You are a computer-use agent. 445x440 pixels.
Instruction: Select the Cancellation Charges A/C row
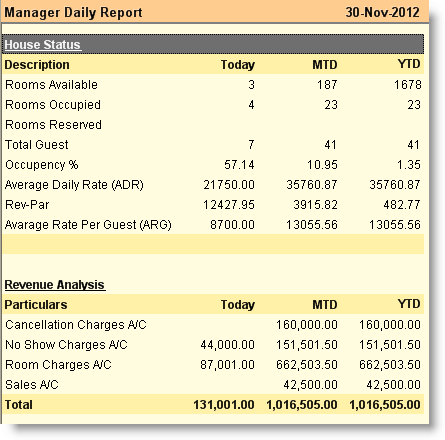[x=213, y=325]
